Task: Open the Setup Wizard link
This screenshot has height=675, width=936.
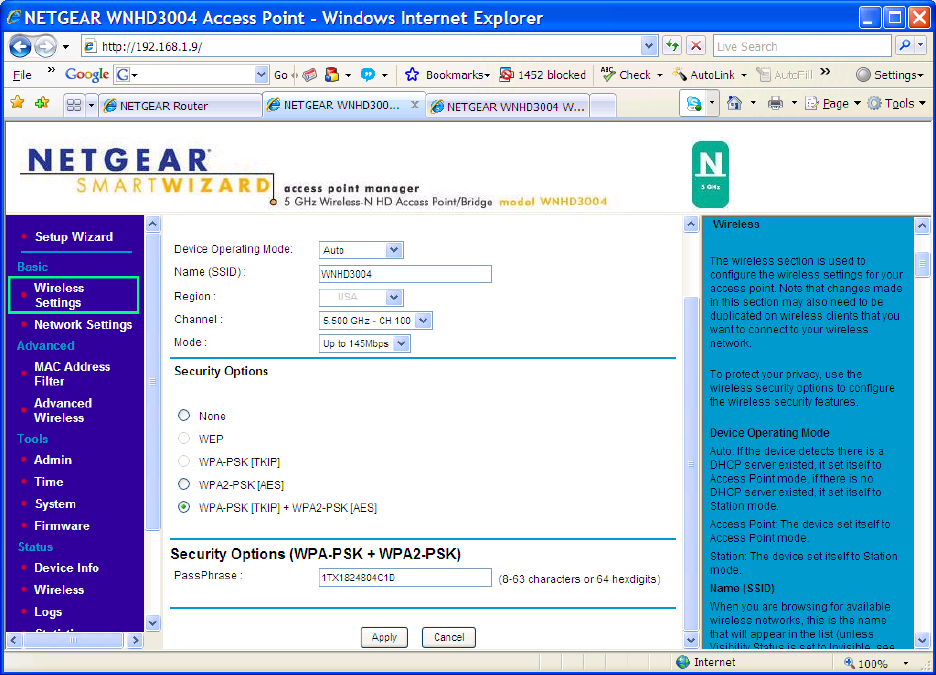Action: (74, 236)
